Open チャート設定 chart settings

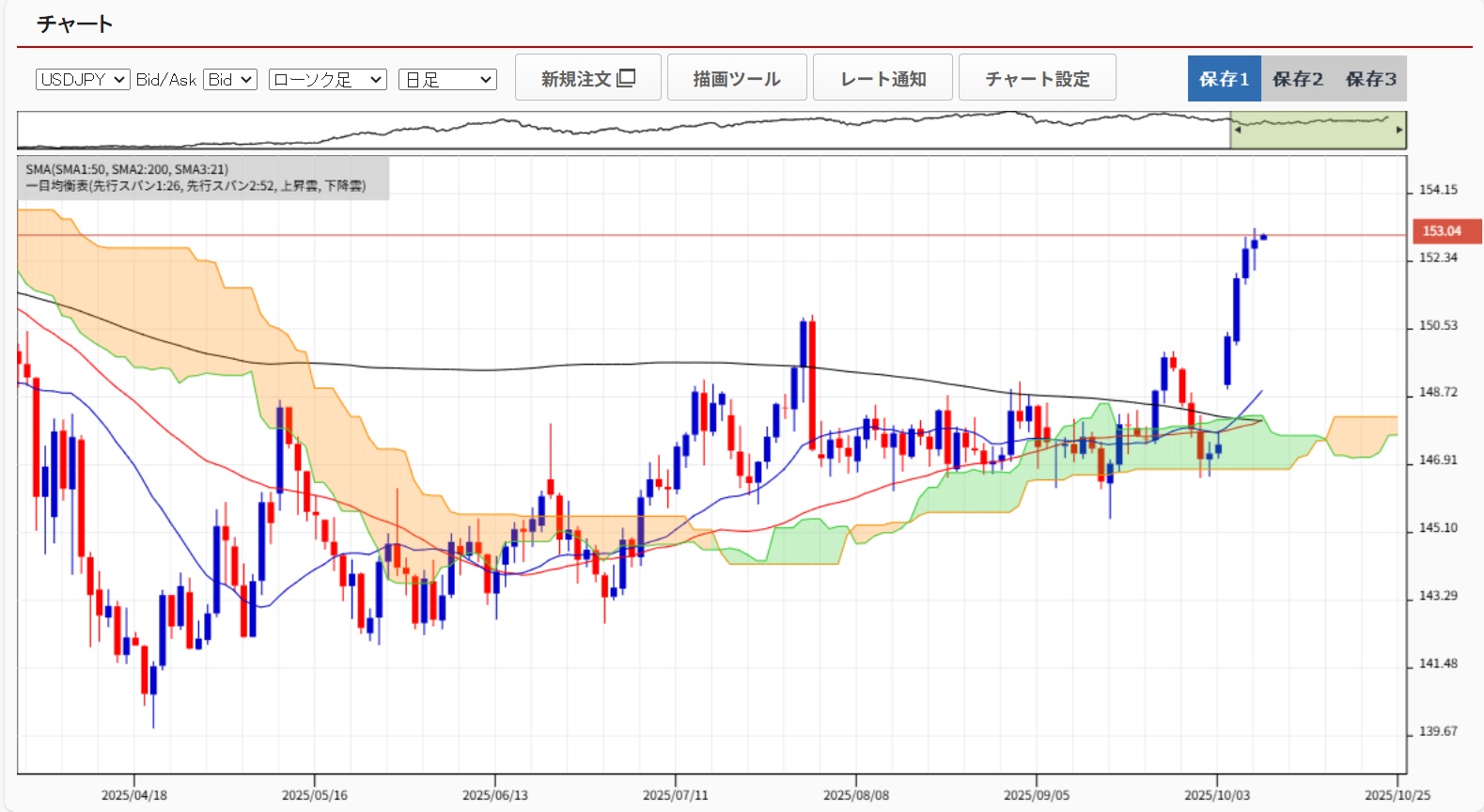1037,78
